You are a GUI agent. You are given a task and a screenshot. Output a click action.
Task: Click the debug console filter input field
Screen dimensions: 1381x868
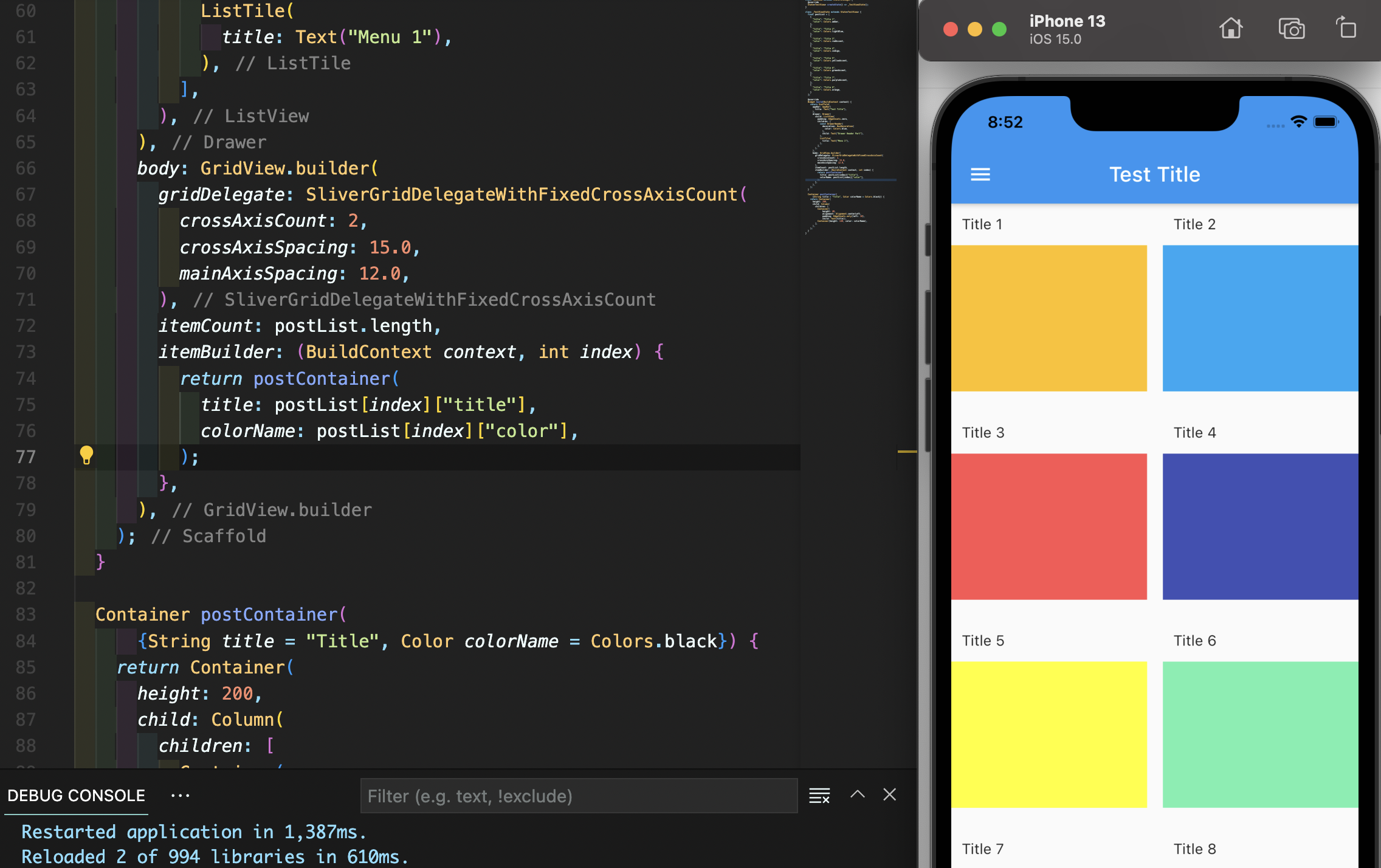(578, 796)
